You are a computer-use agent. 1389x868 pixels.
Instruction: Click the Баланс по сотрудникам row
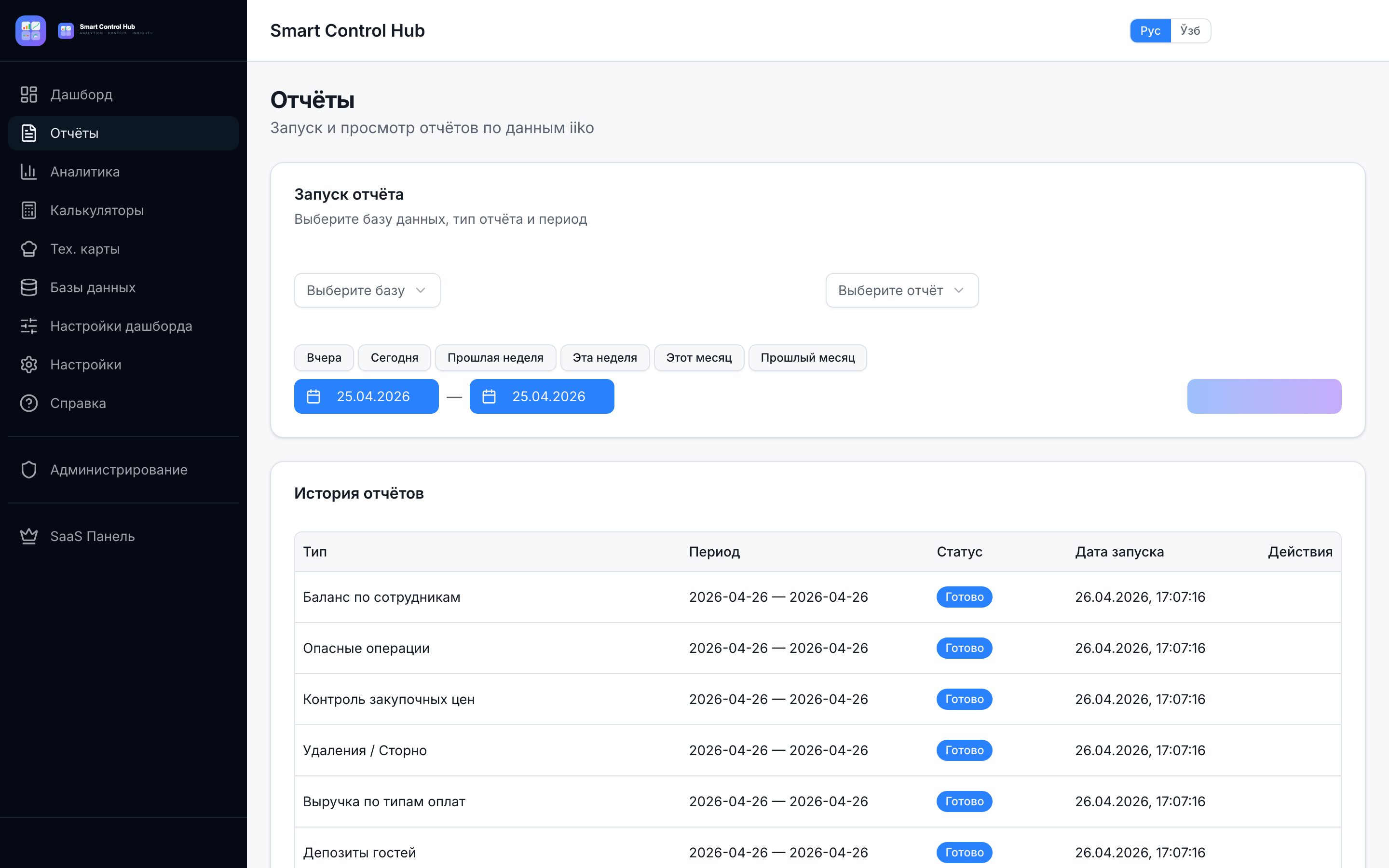(817, 597)
